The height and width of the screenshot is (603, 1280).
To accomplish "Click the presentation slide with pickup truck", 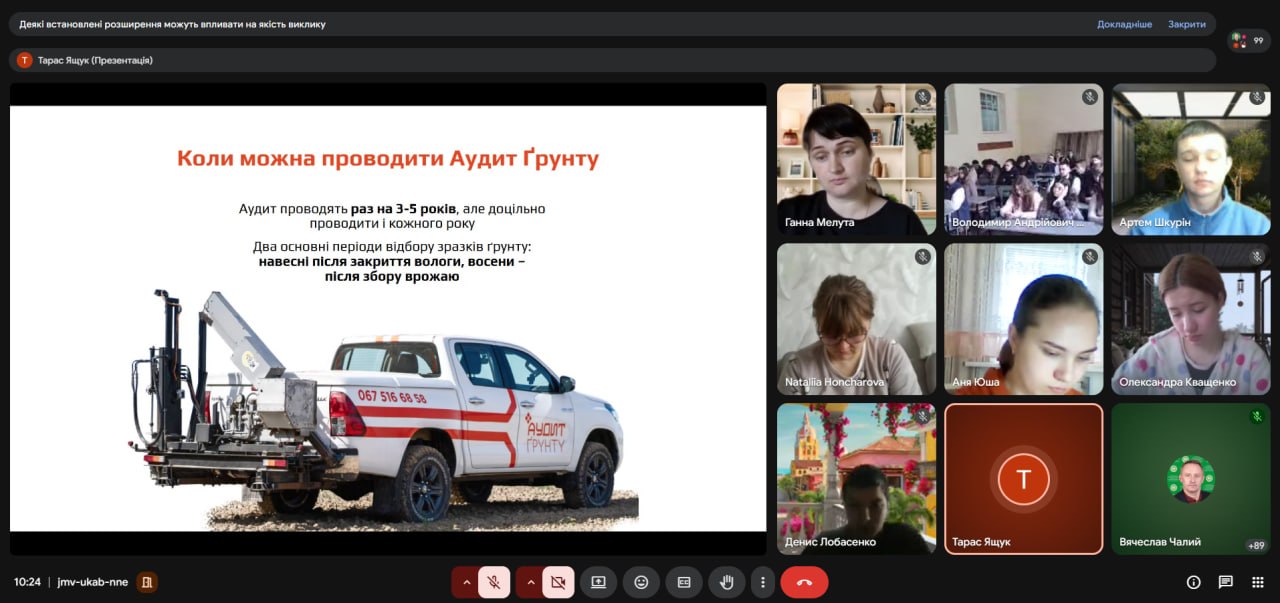I will 388,318.
